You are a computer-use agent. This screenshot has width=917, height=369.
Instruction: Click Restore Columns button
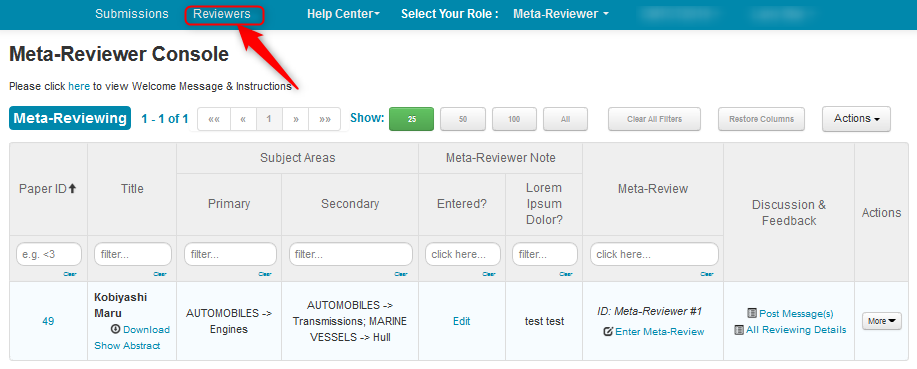tap(761, 119)
